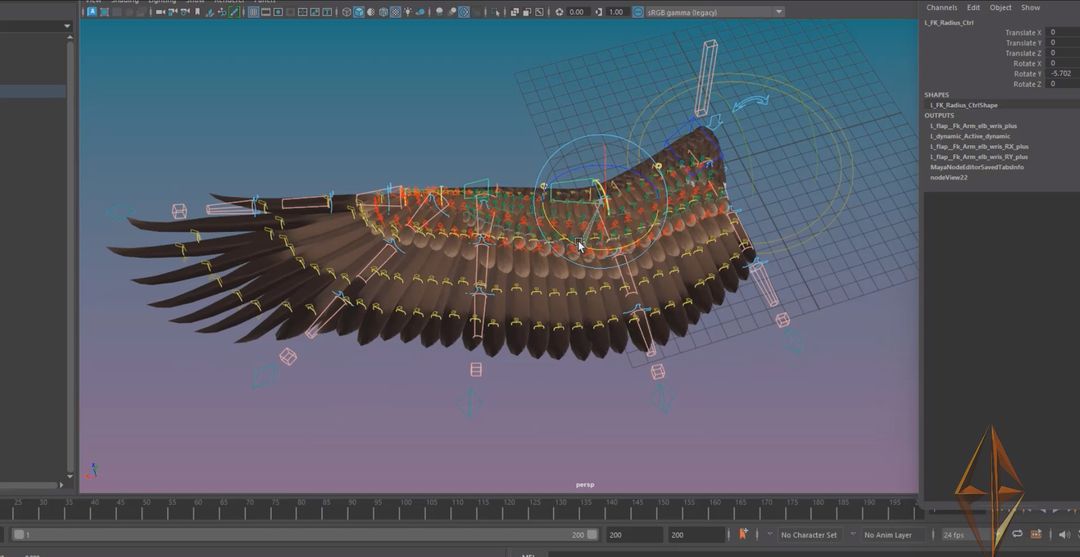Click the Translate Y value field
Screen dimensions: 1080x557
(x=1062, y=43)
